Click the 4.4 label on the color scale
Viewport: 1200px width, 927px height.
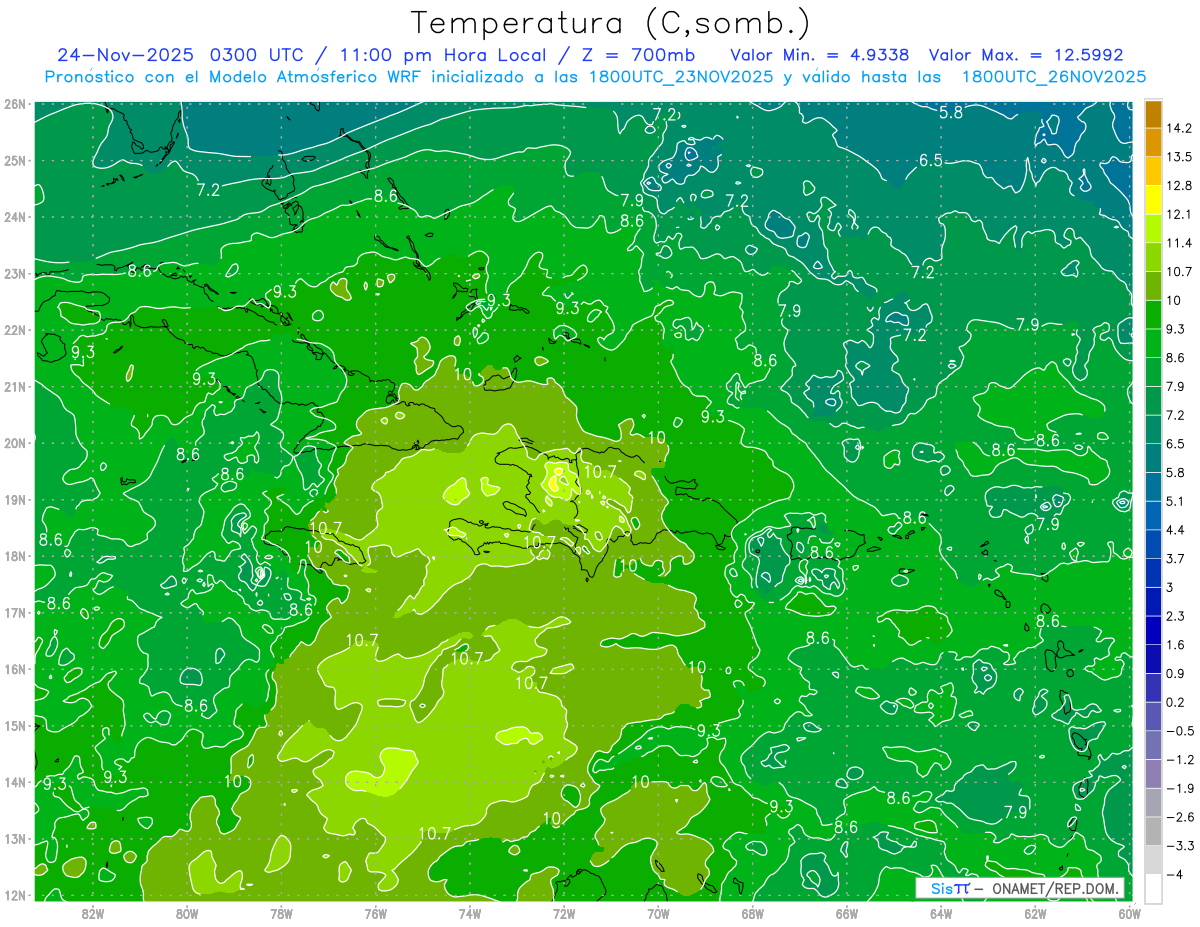[1176, 530]
